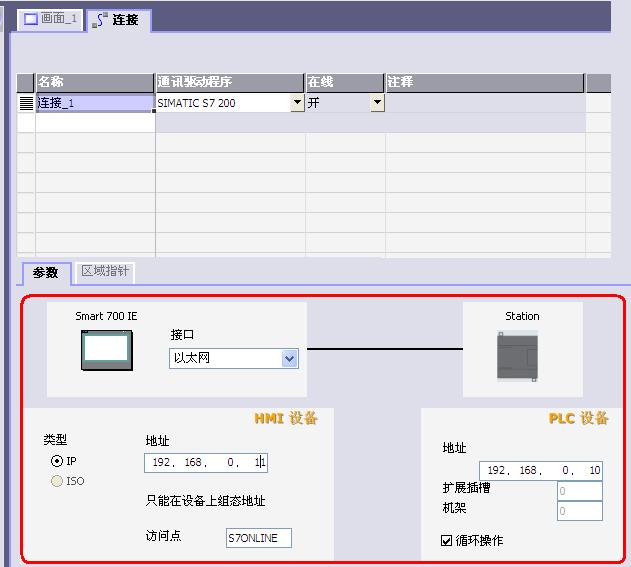Image resolution: width=631 pixels, height=567 pixels.
Task: Click the 名称 column header
Action: pos(95,82)
